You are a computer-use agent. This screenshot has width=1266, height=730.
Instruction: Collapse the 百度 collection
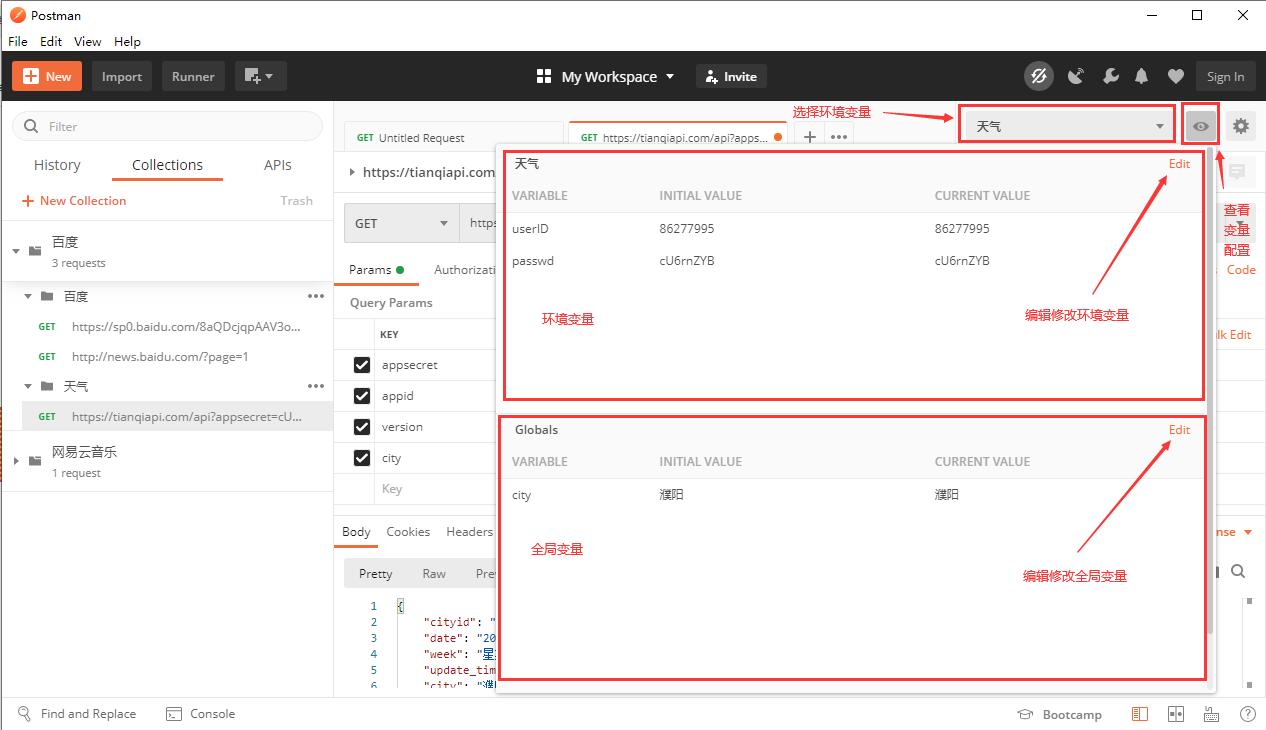click(x=16, y=251)
